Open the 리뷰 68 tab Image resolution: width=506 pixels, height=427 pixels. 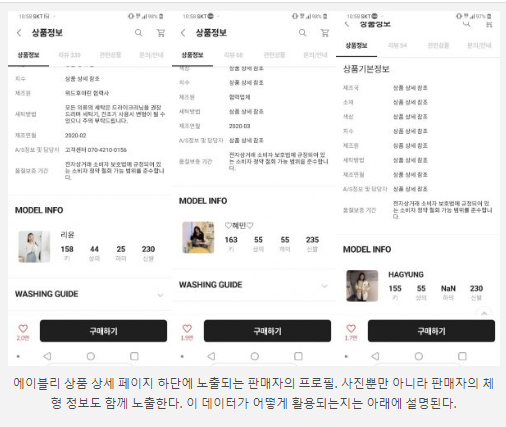click(x=233, y=55)
